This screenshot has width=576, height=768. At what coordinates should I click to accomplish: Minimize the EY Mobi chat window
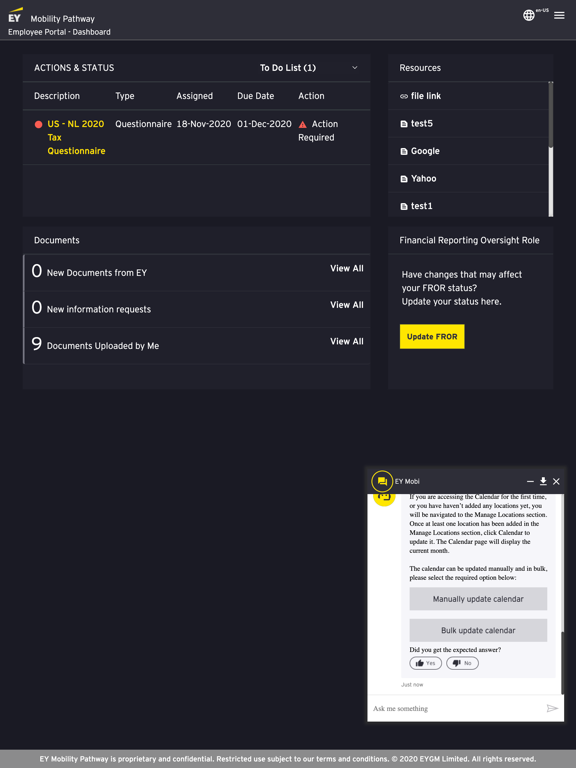click(x=530, y=481)
